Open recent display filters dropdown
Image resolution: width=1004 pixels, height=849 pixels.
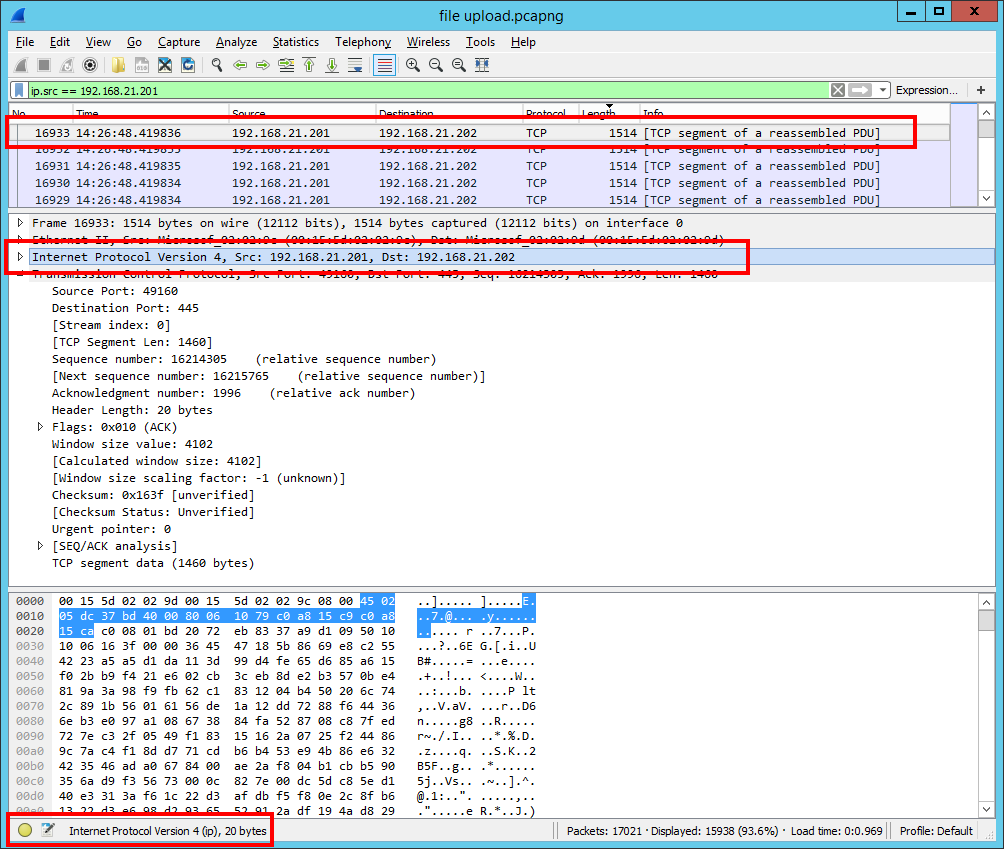point(883,90)
